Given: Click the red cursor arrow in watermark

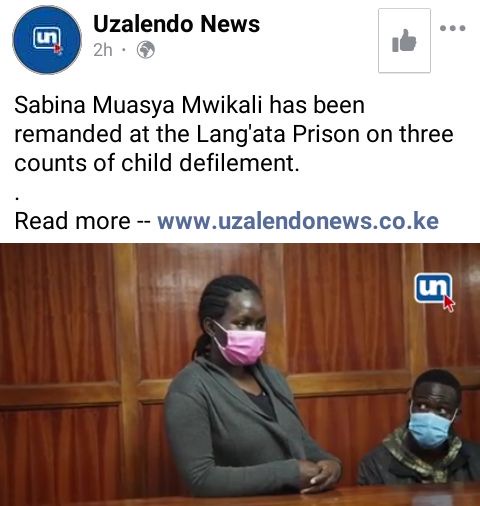Looking at the screenshot, I should [449, 303].
